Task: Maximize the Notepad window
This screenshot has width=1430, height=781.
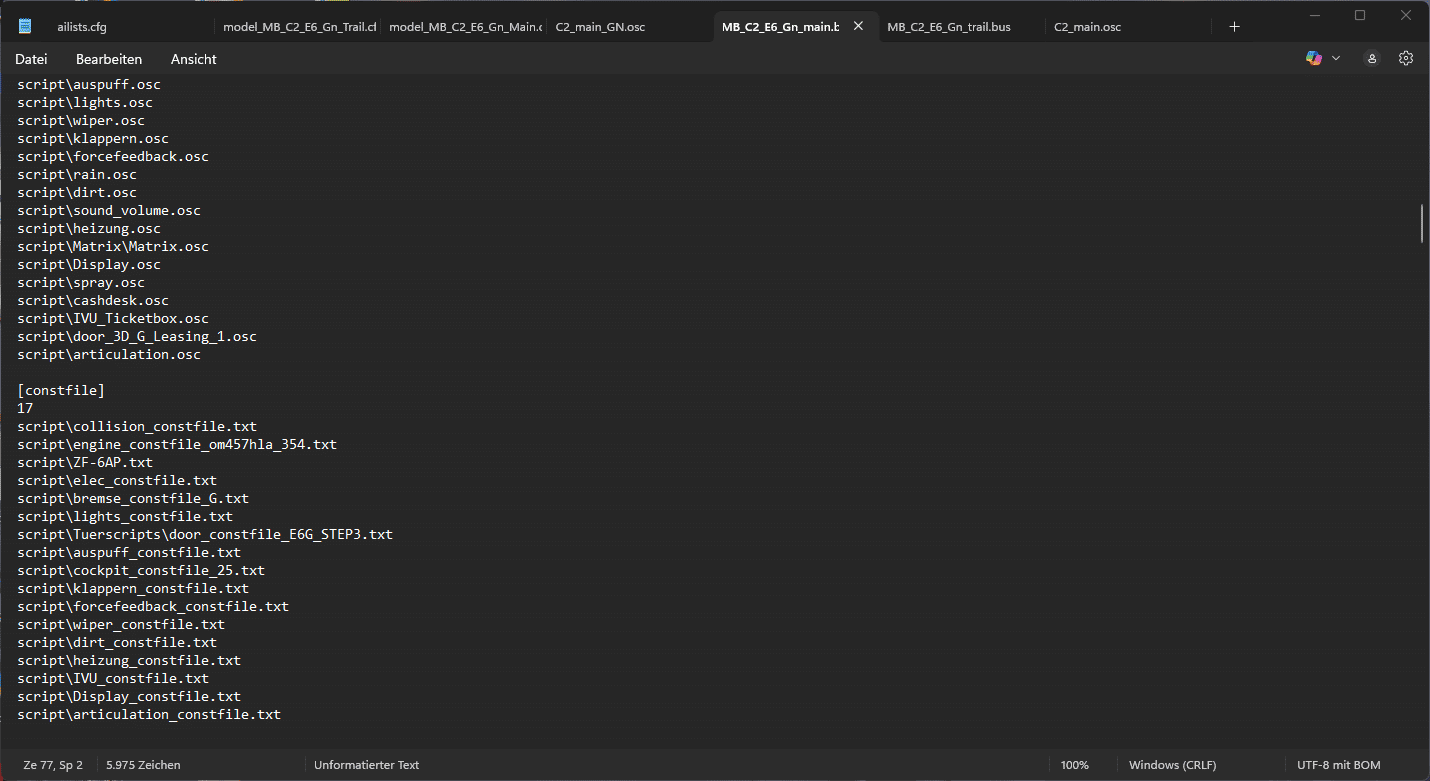Action: click(1359, 15)
